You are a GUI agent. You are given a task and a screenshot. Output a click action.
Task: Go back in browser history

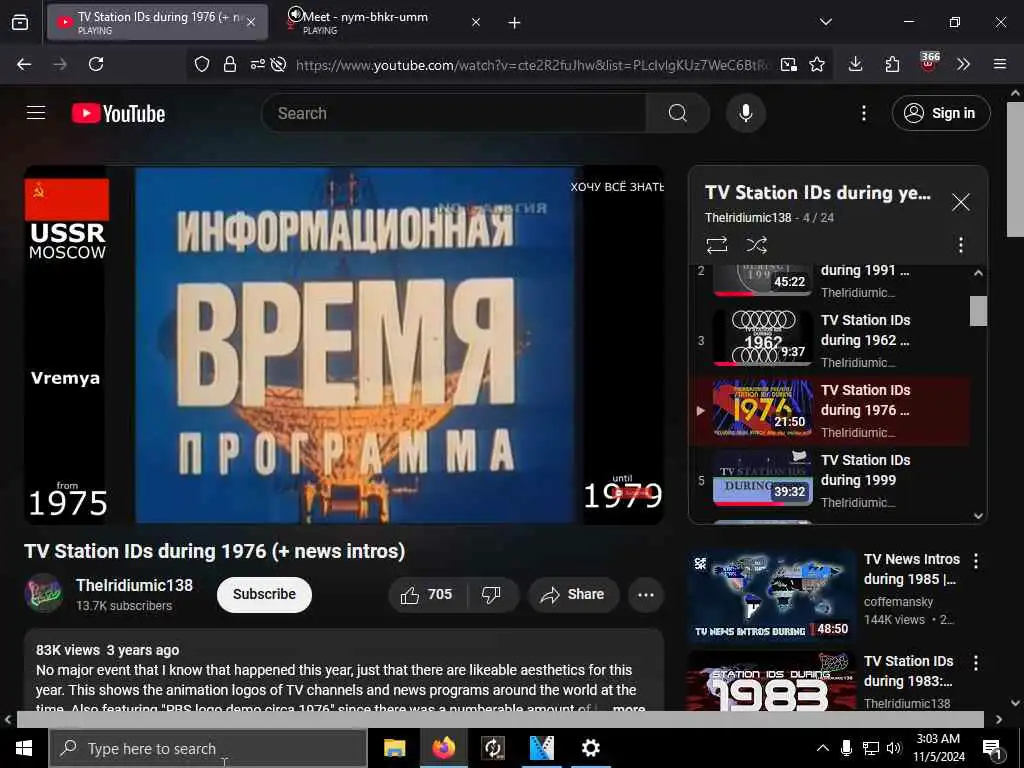[24, 64]
